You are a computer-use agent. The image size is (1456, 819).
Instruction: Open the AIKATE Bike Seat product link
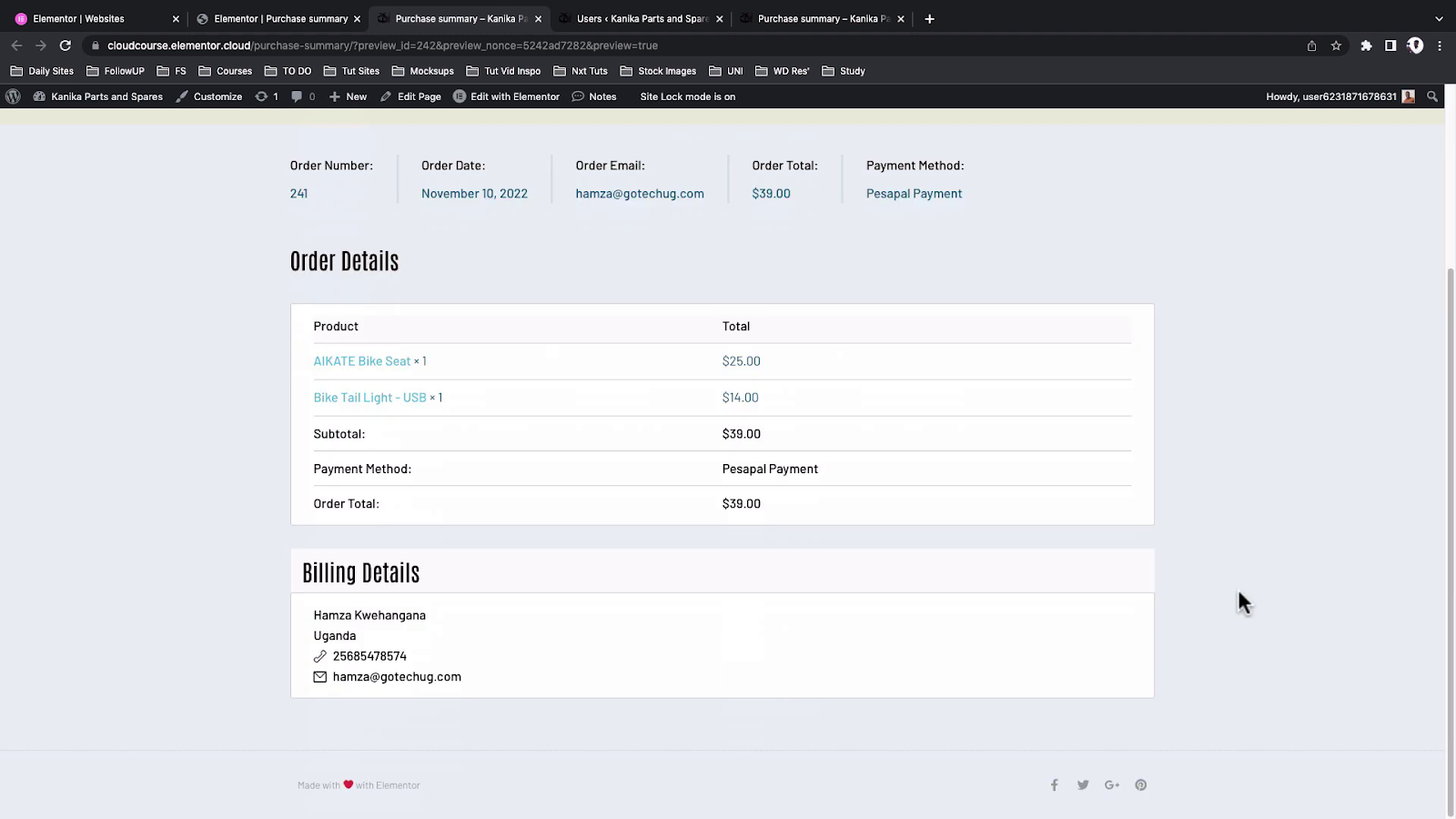pos(361,361)
